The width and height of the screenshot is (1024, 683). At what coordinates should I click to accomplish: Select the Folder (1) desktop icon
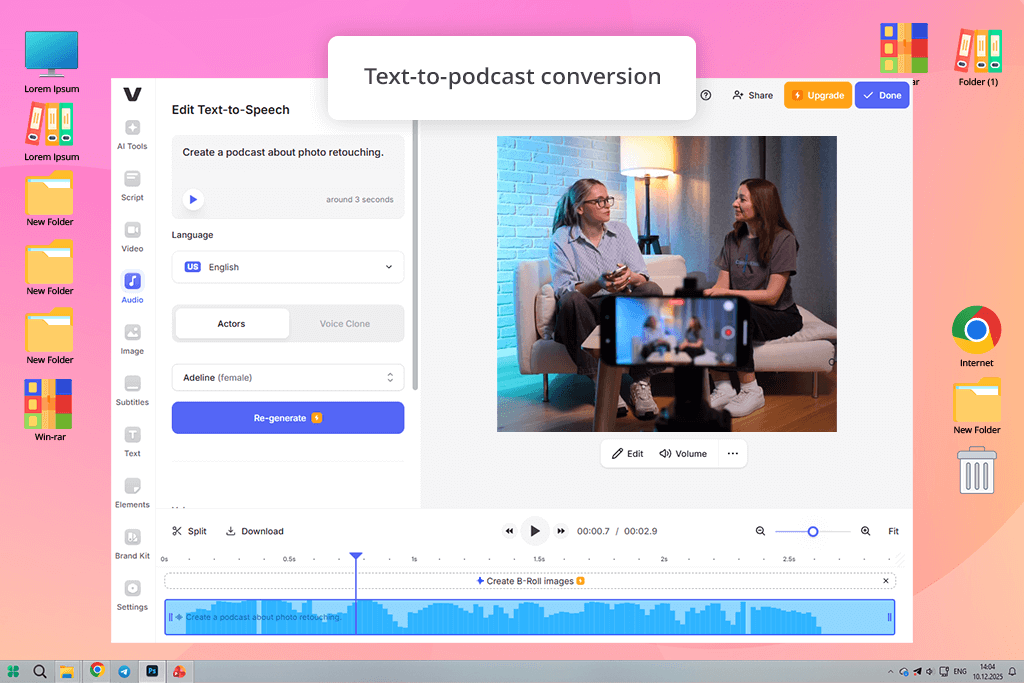tap(978, 57)
